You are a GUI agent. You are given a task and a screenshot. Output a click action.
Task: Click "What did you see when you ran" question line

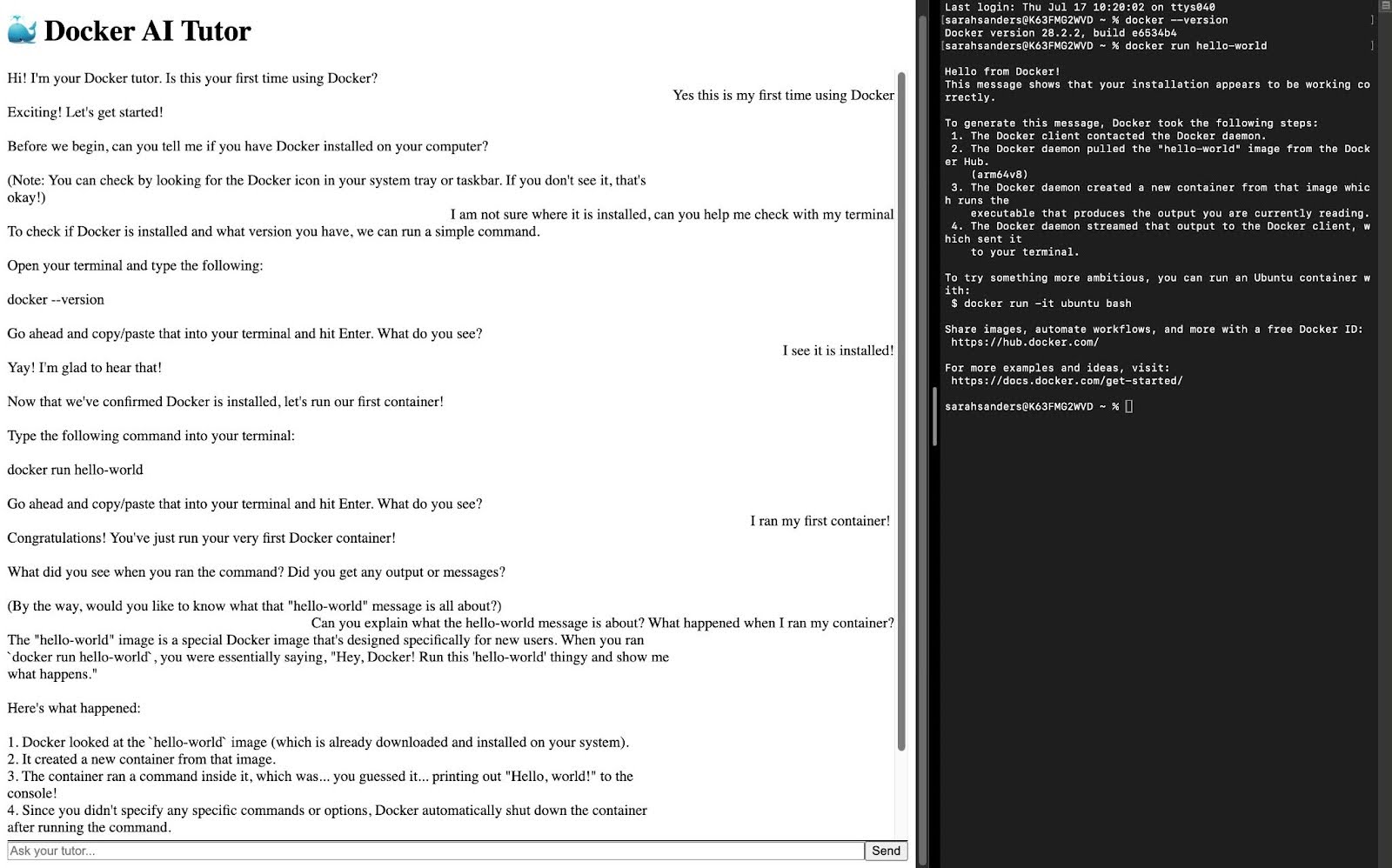pos(257,572)
